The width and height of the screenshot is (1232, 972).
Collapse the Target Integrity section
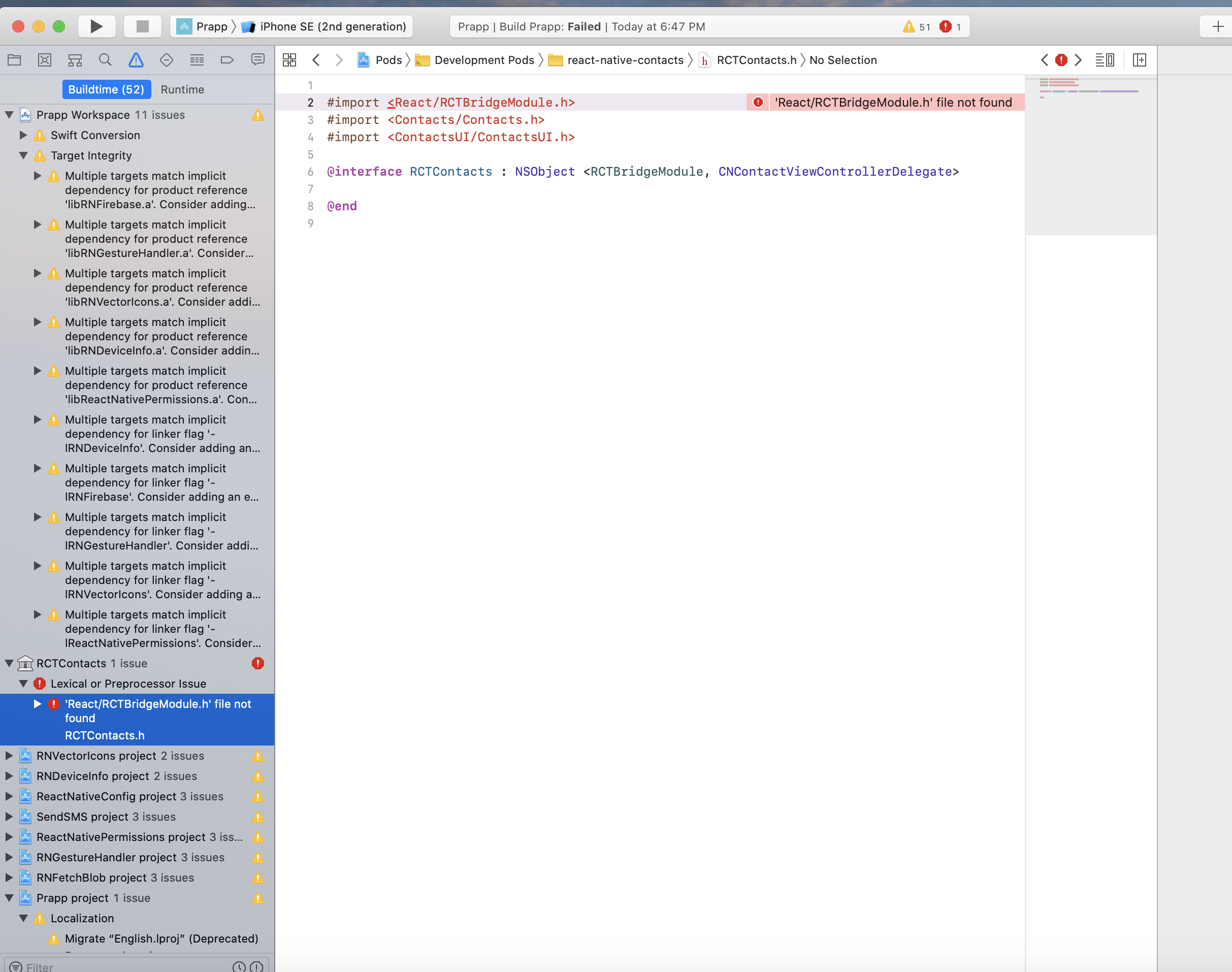[x=23, y=155]
